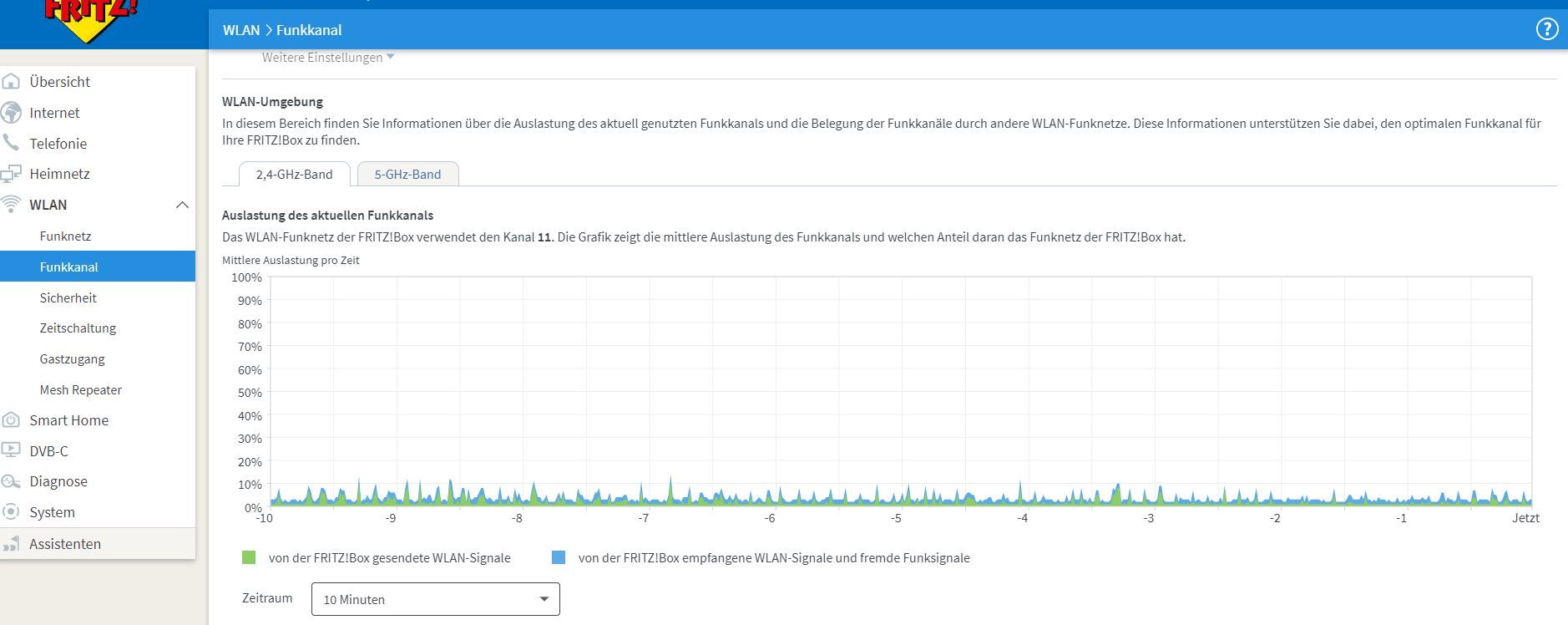
Task: Click 'Mittlere Auslastung pro Zeit' label
Action: (x=291, y=261)
